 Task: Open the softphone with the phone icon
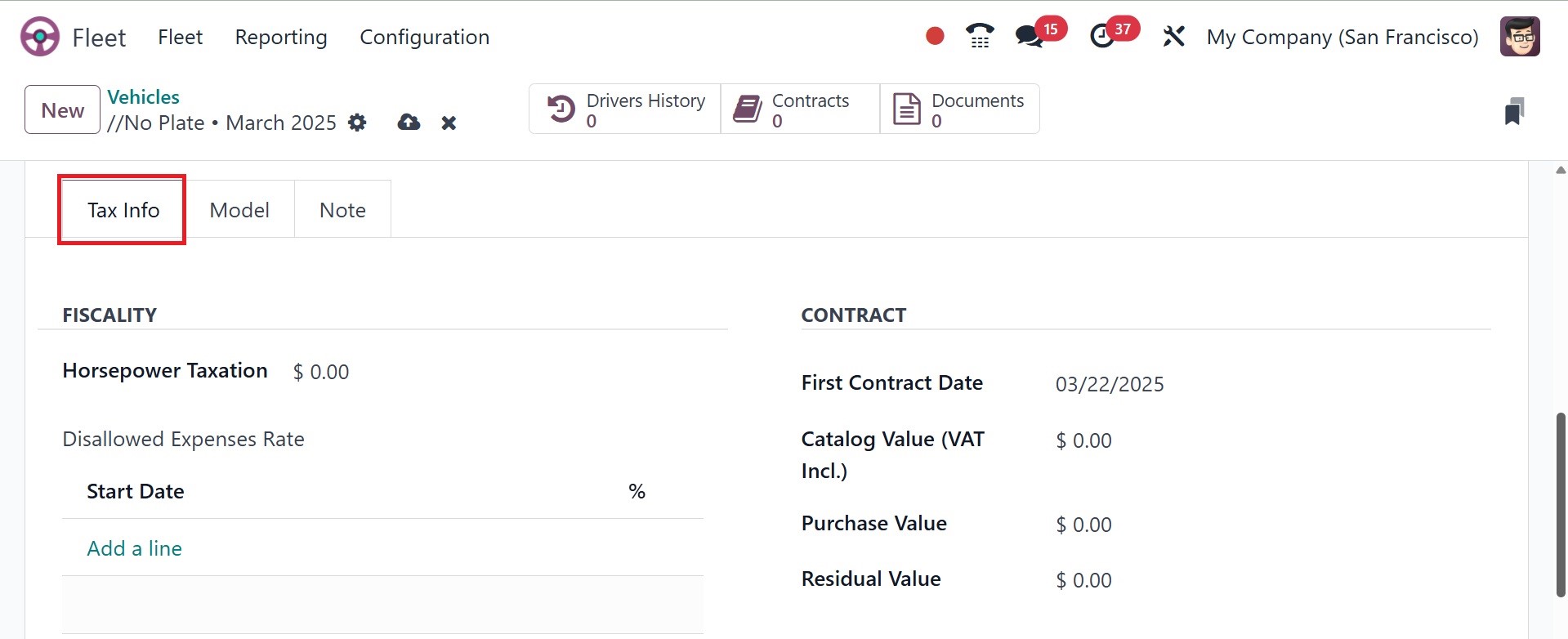pyautogui.click(x=978, y=36)
